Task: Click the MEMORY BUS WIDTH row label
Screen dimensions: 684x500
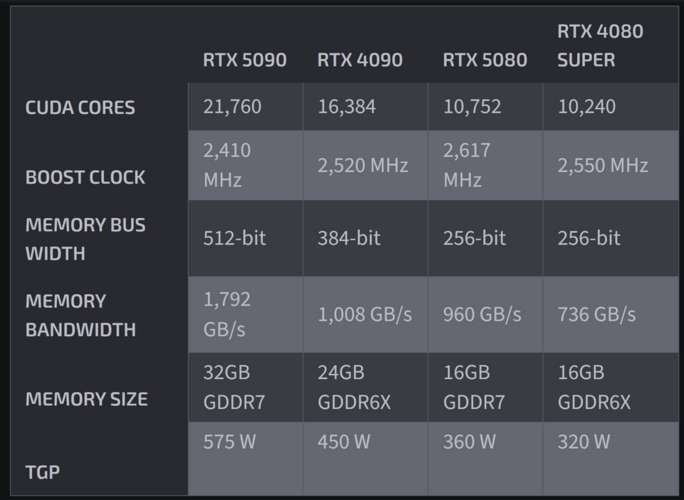Action: click(x=86, y=239)
